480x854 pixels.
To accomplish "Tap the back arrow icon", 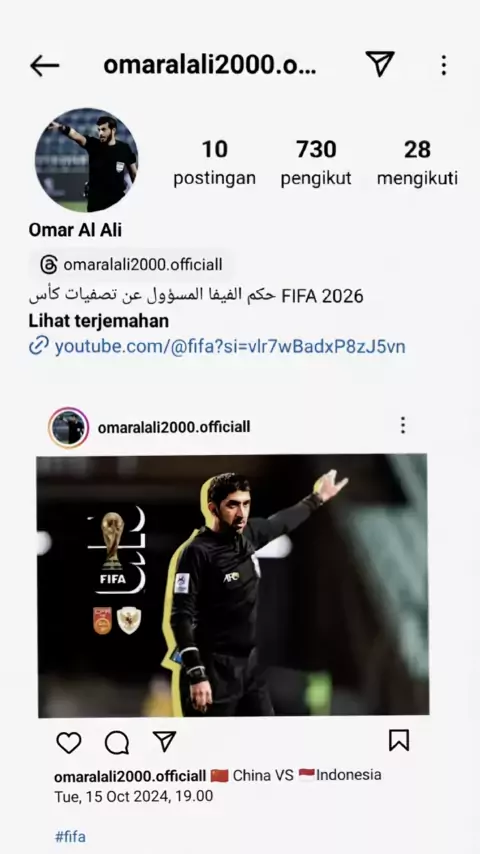I will 45,66.
